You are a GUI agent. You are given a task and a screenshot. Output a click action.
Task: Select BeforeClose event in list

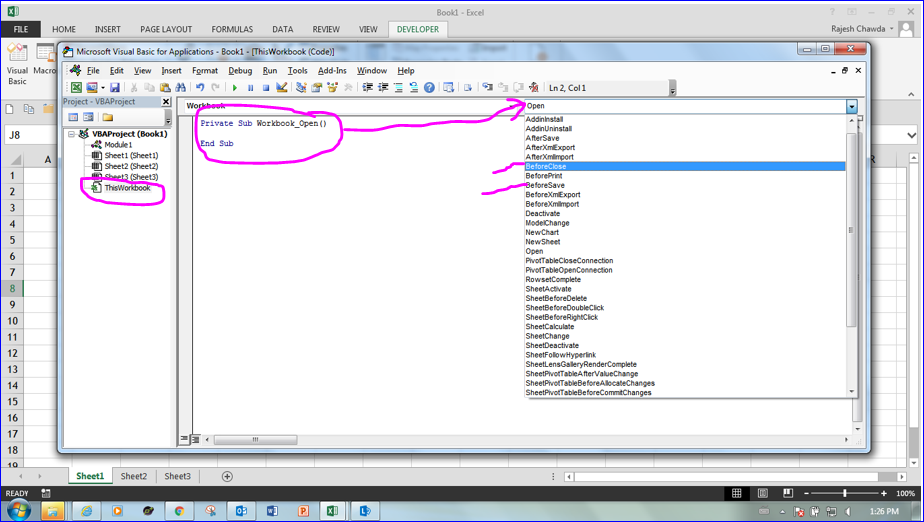pos(685,167)
